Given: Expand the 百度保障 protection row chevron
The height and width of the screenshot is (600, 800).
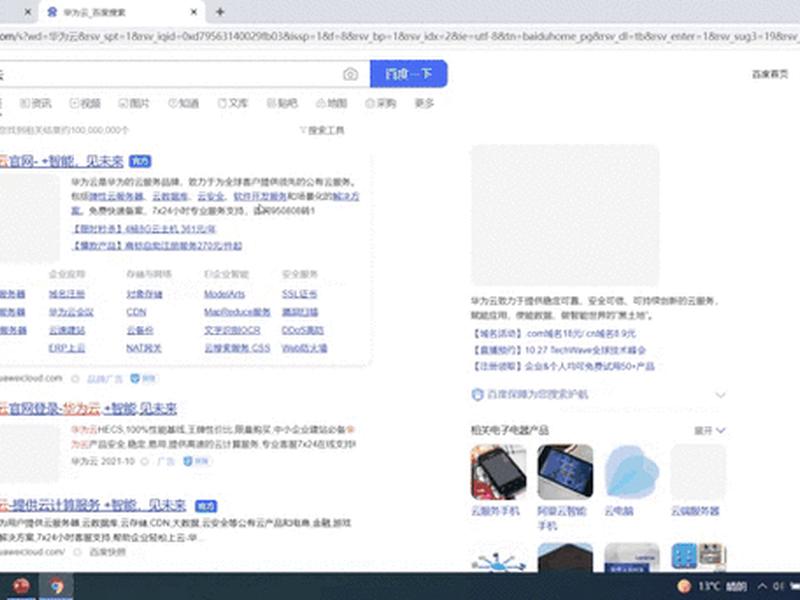Looking at the screenshot, I should tap(720, 395).
